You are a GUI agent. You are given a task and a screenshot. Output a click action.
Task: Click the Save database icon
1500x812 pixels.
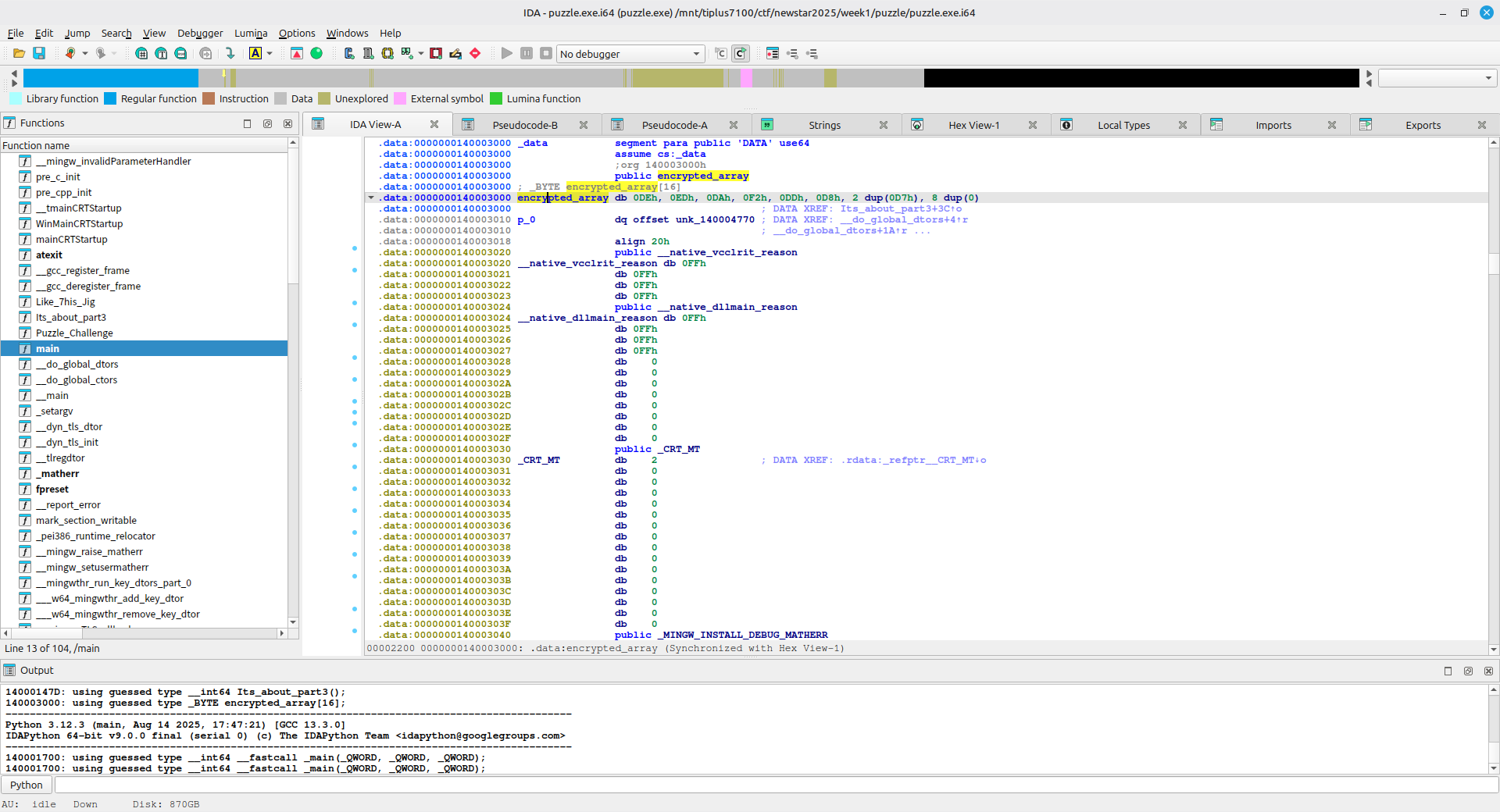click(39, 53)
